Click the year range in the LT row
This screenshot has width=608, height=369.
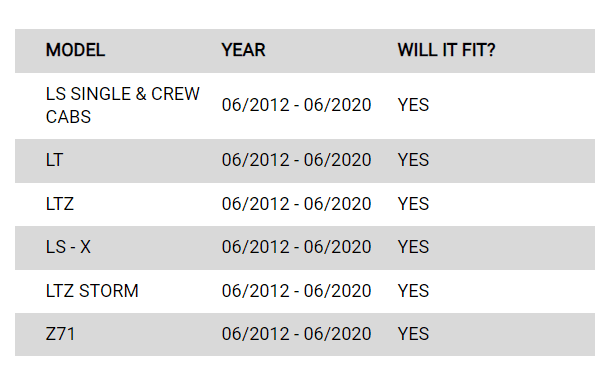pyautogui.click(x=296, y=160)
